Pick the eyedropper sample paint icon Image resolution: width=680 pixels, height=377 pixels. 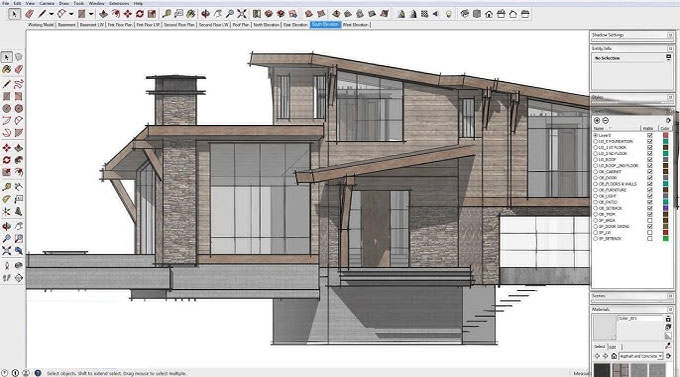(x=668, y=346)
